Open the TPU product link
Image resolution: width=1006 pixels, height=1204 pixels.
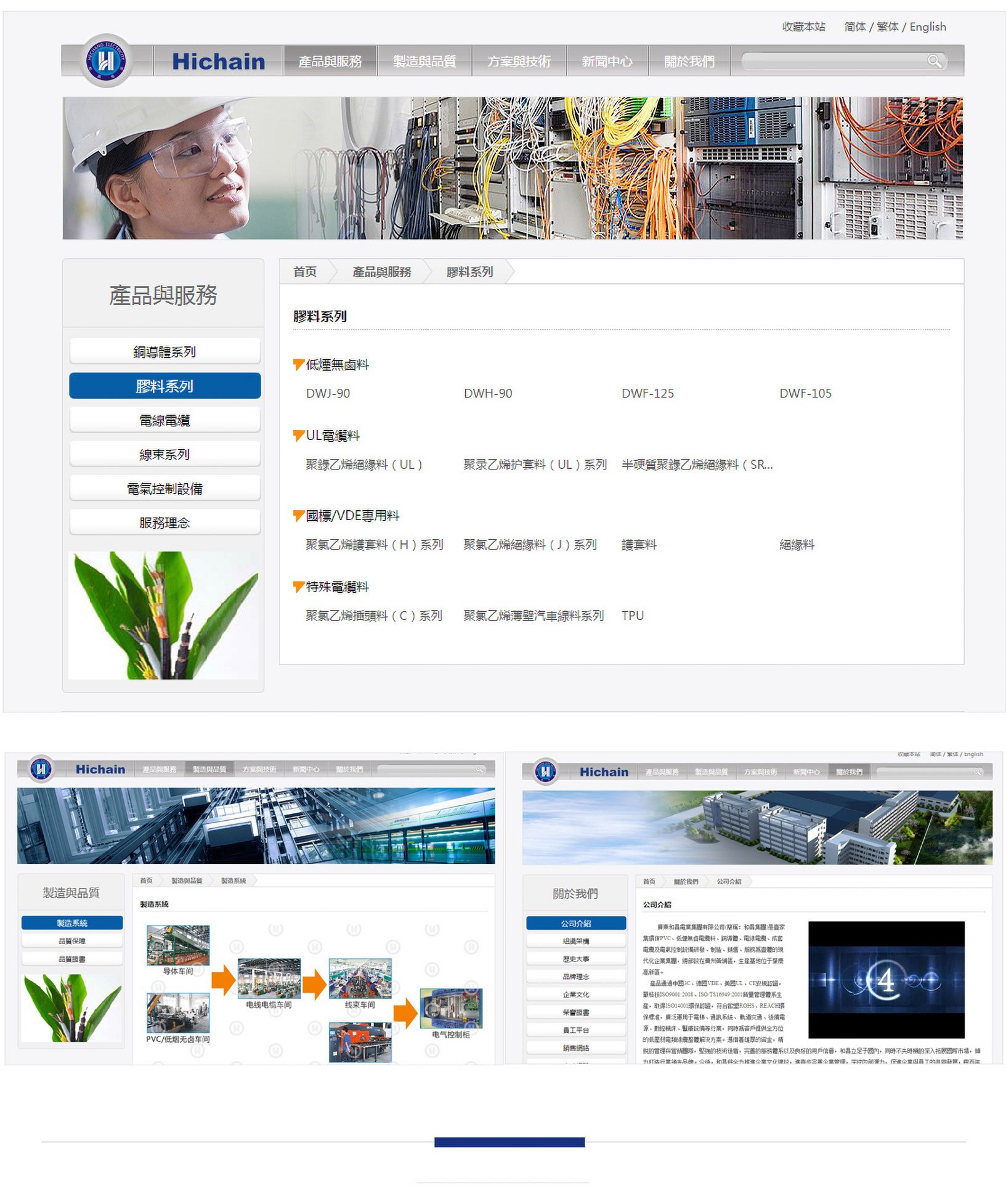coord(632,616)
